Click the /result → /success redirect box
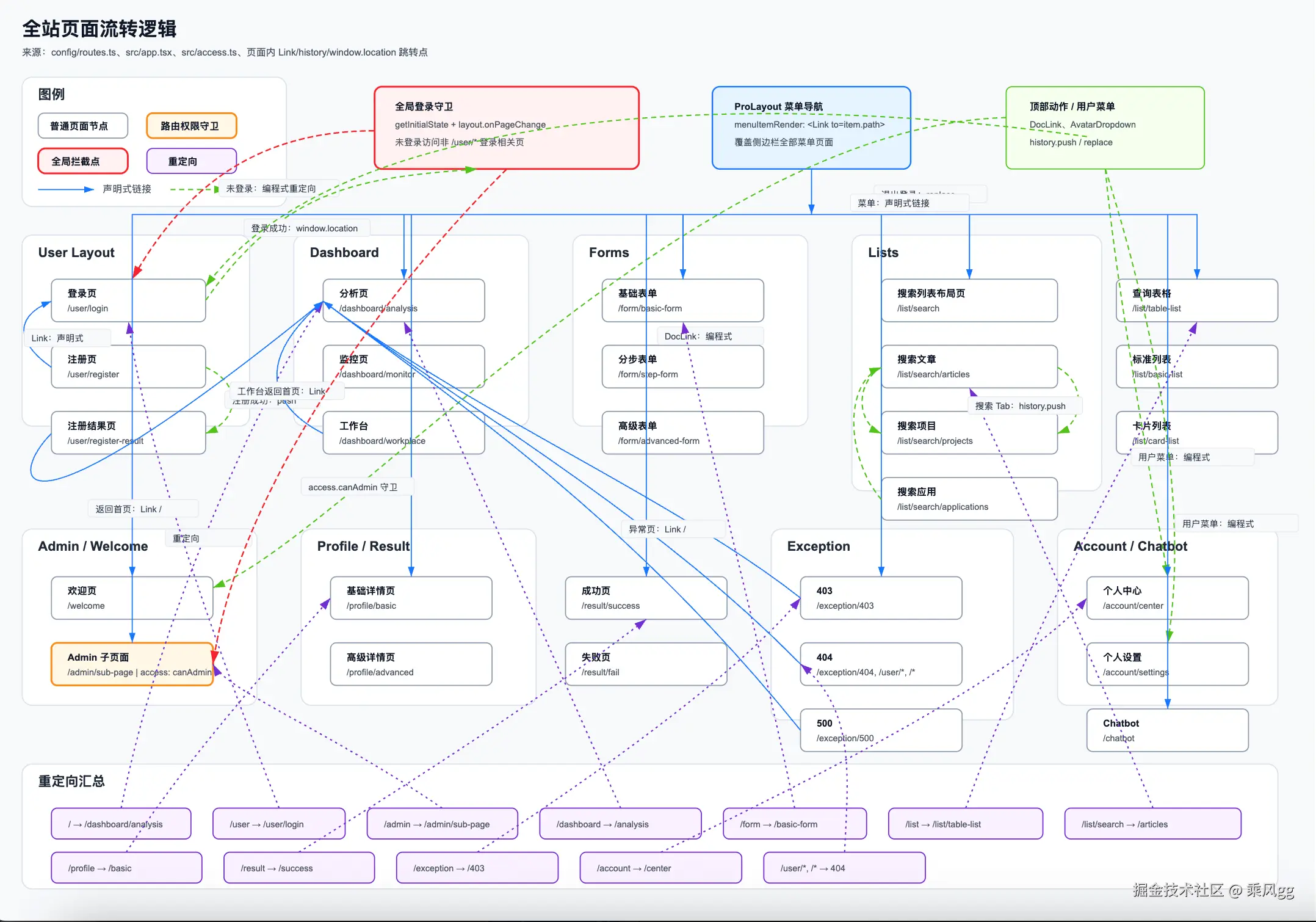The image size is (1316, 922). click(299, 868)
